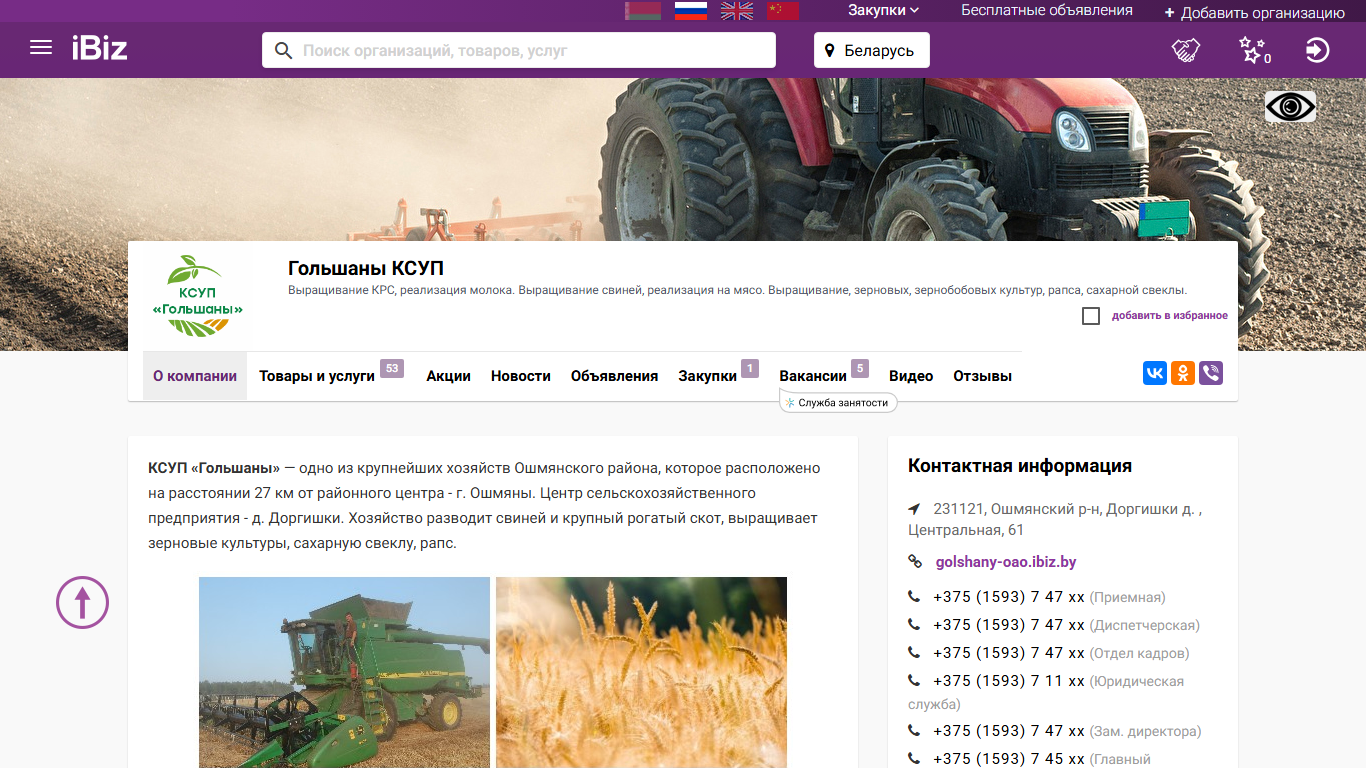
Task: Click the Товары и услуги count badge 53
Action: point(392,369)
